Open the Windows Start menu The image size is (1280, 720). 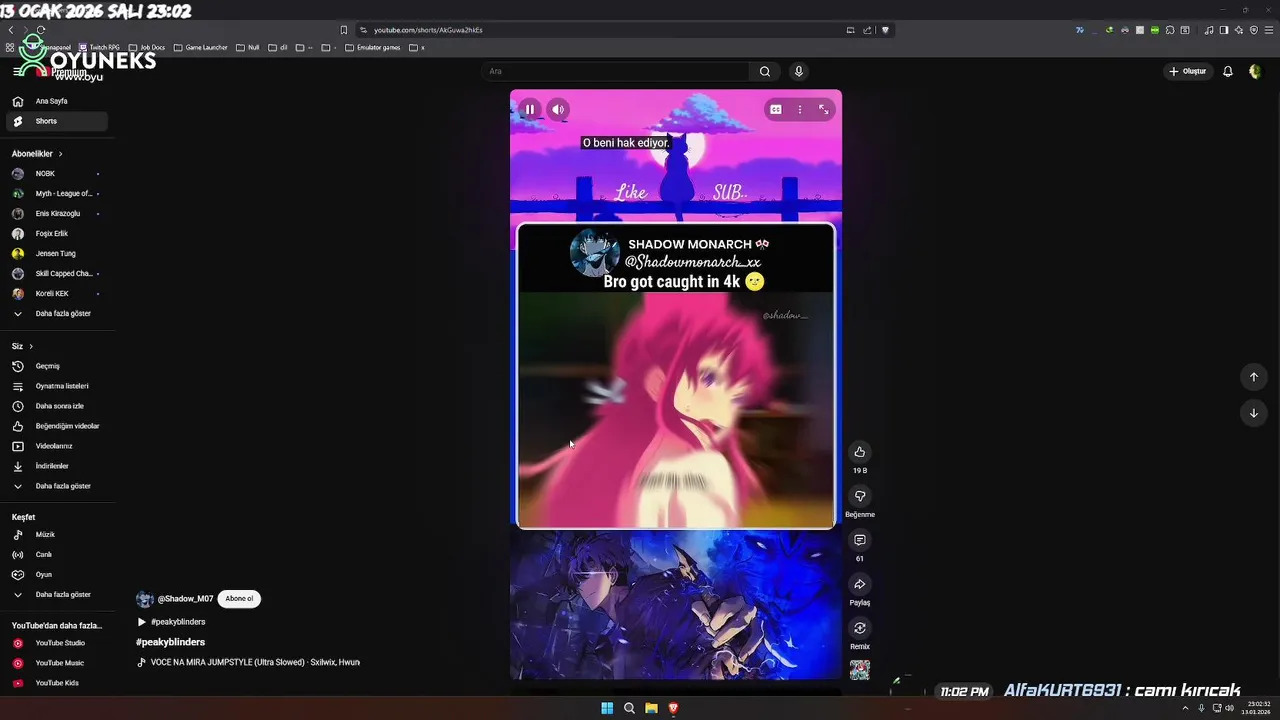tap(607, 708)
